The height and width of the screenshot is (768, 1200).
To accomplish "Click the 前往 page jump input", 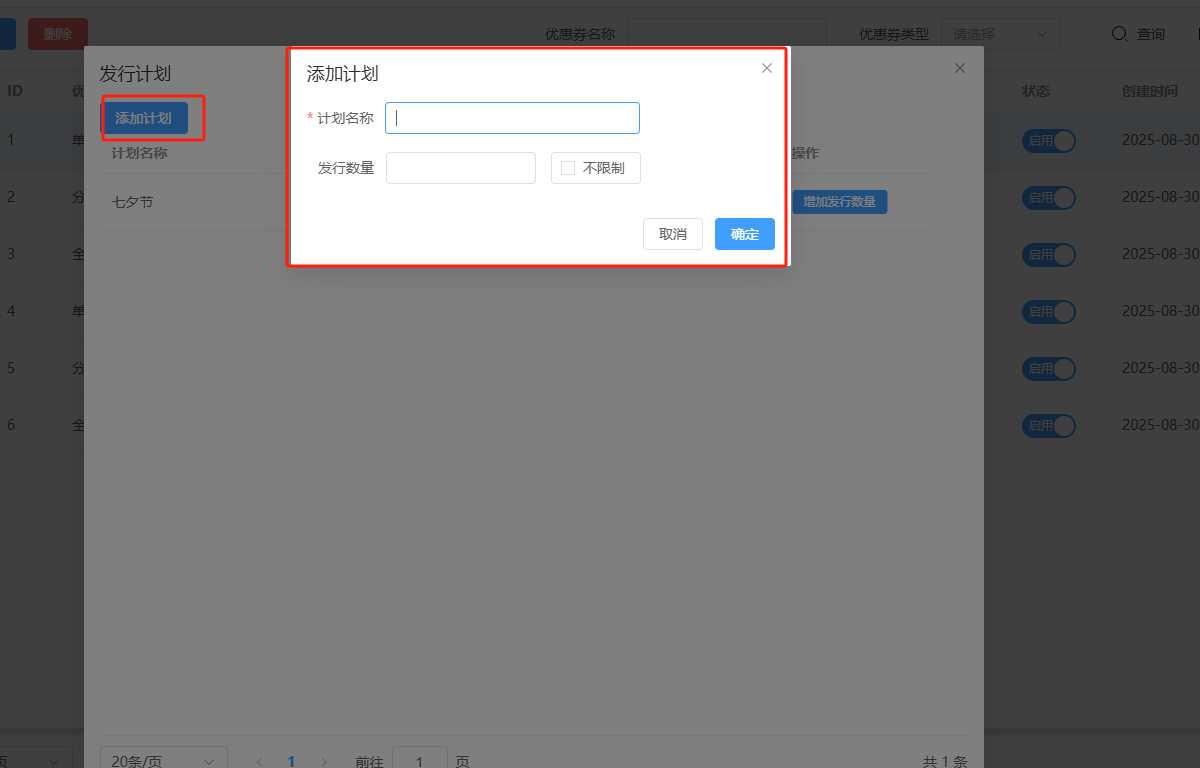I will [419, 760].
